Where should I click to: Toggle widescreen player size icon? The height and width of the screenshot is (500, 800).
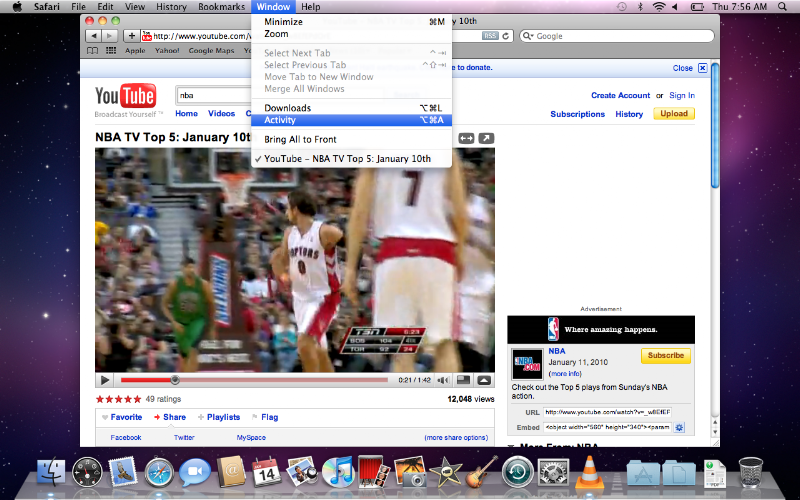[x=466, y=138]
